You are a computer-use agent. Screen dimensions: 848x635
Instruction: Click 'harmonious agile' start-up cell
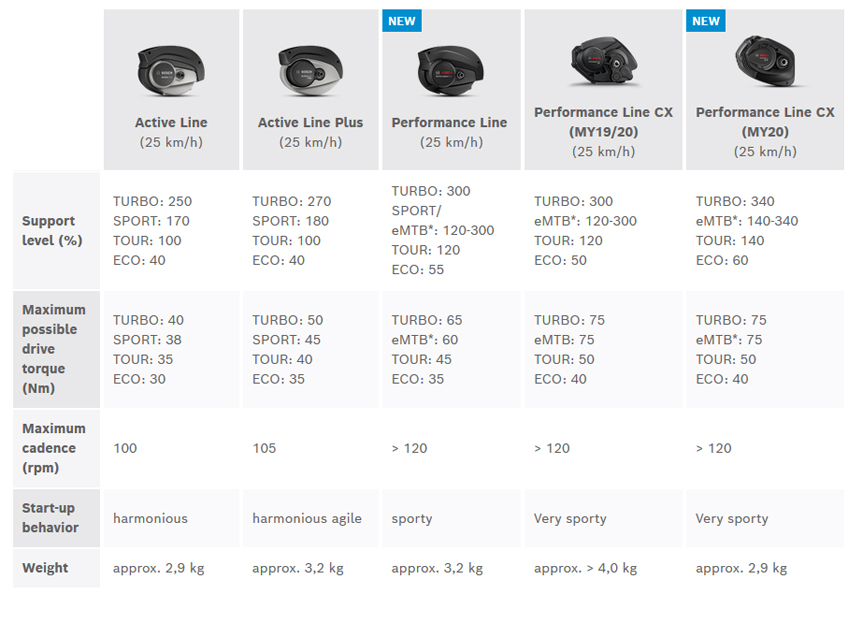(x=307, y=518)
